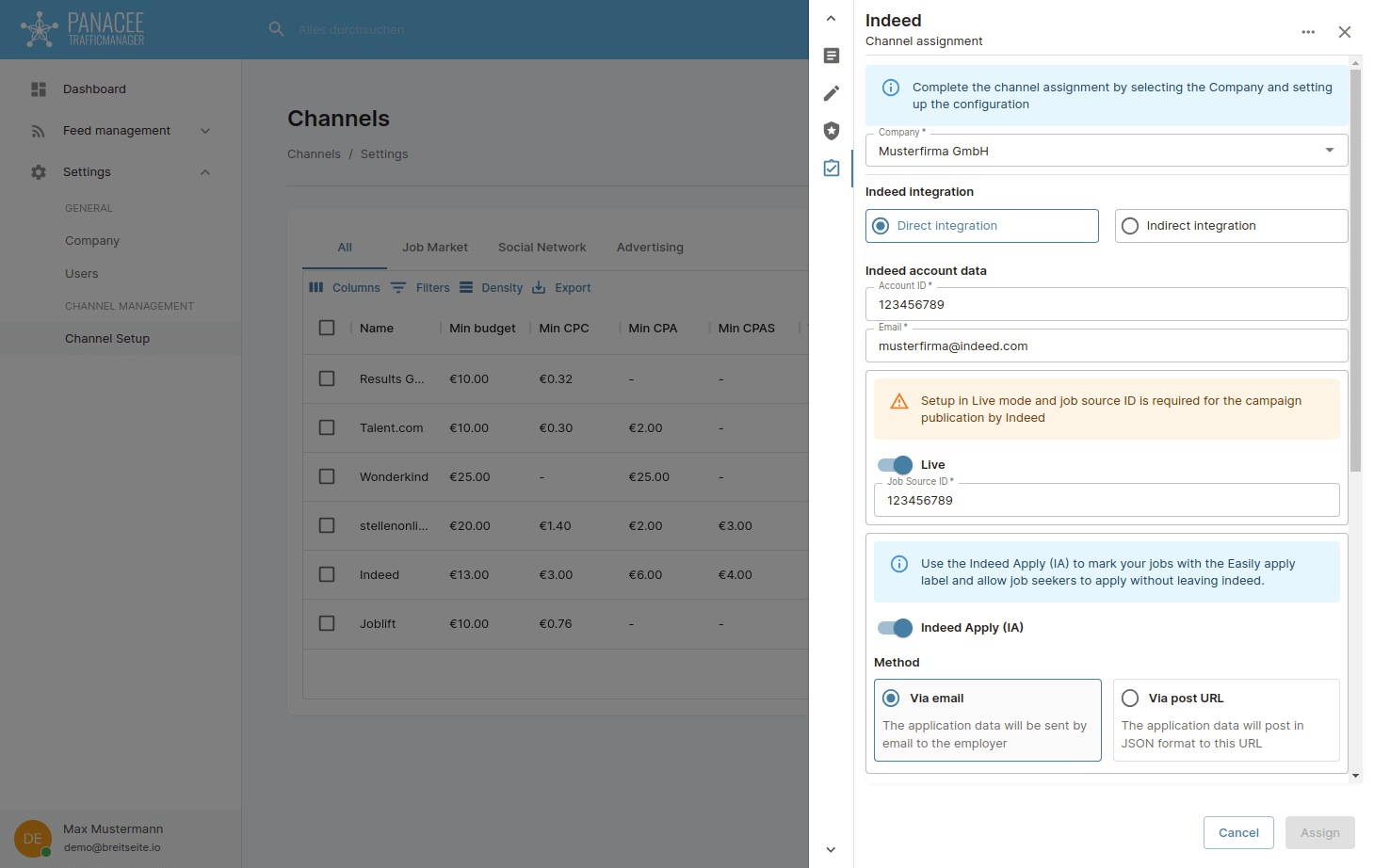Screen dimensions: 1374x868
Task: Click the Export button in table toolbar
Action: (562, 288)
